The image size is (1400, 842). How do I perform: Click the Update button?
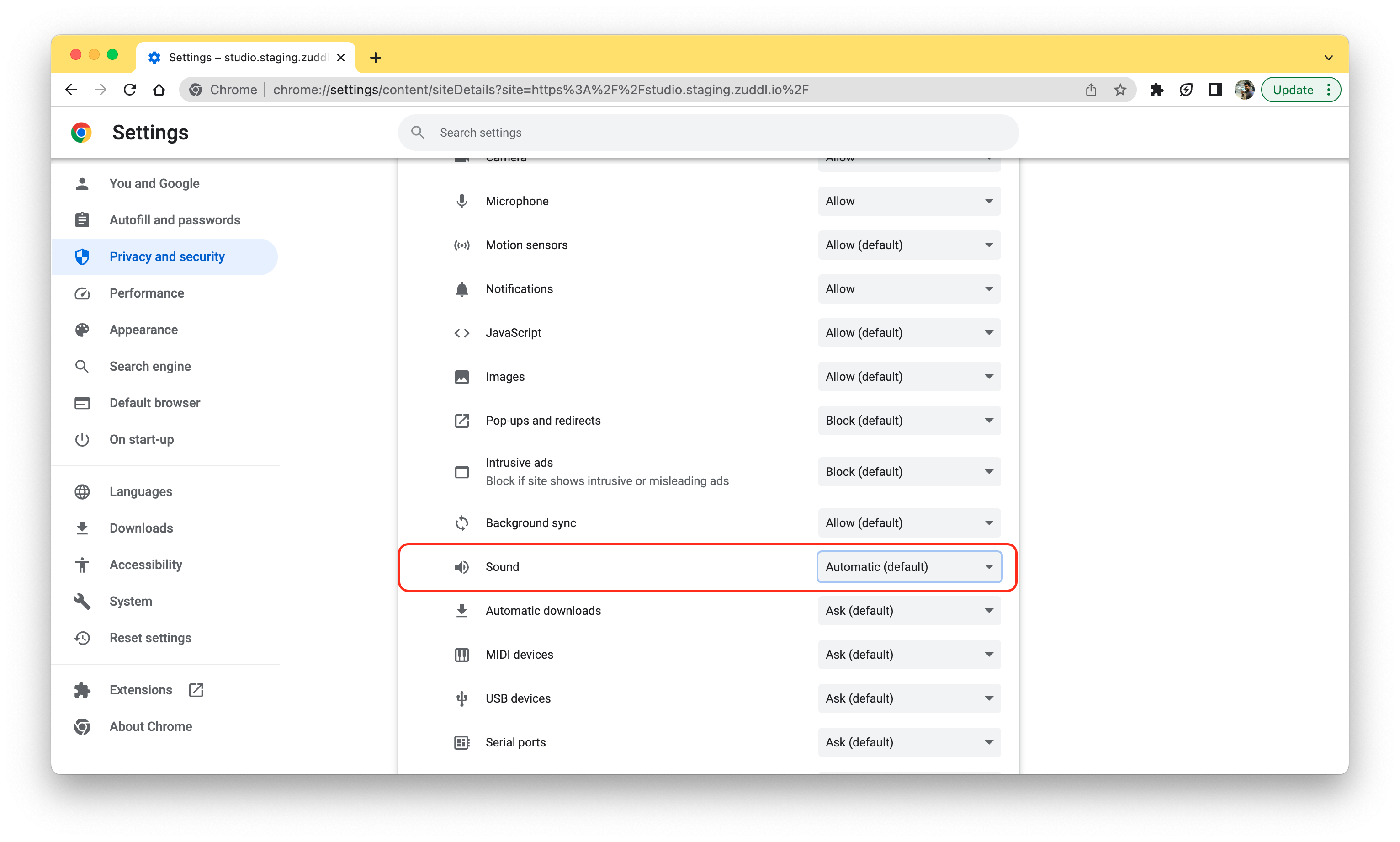click(x=1292, y=90)
